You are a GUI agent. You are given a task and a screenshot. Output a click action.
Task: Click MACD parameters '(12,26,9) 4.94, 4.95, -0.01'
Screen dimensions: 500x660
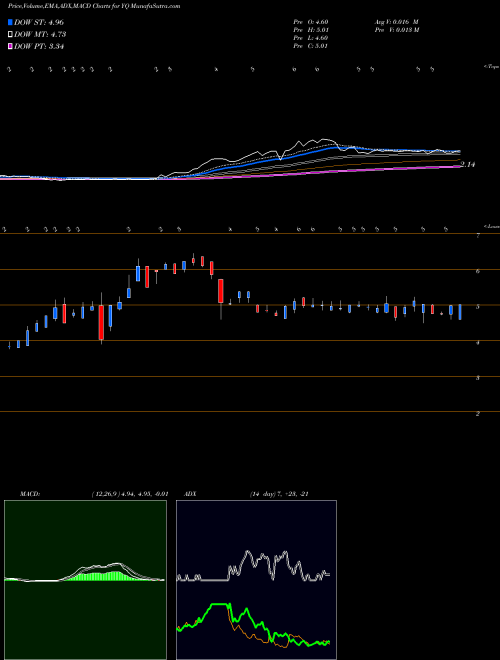130,494
